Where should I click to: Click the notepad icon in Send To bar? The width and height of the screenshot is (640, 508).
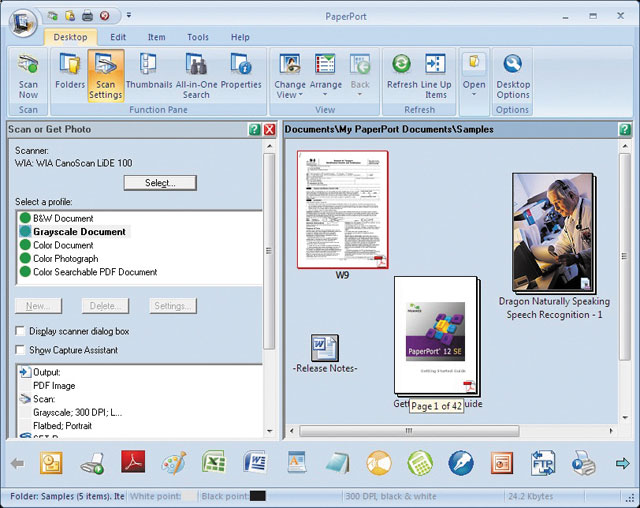click(338, 463)
